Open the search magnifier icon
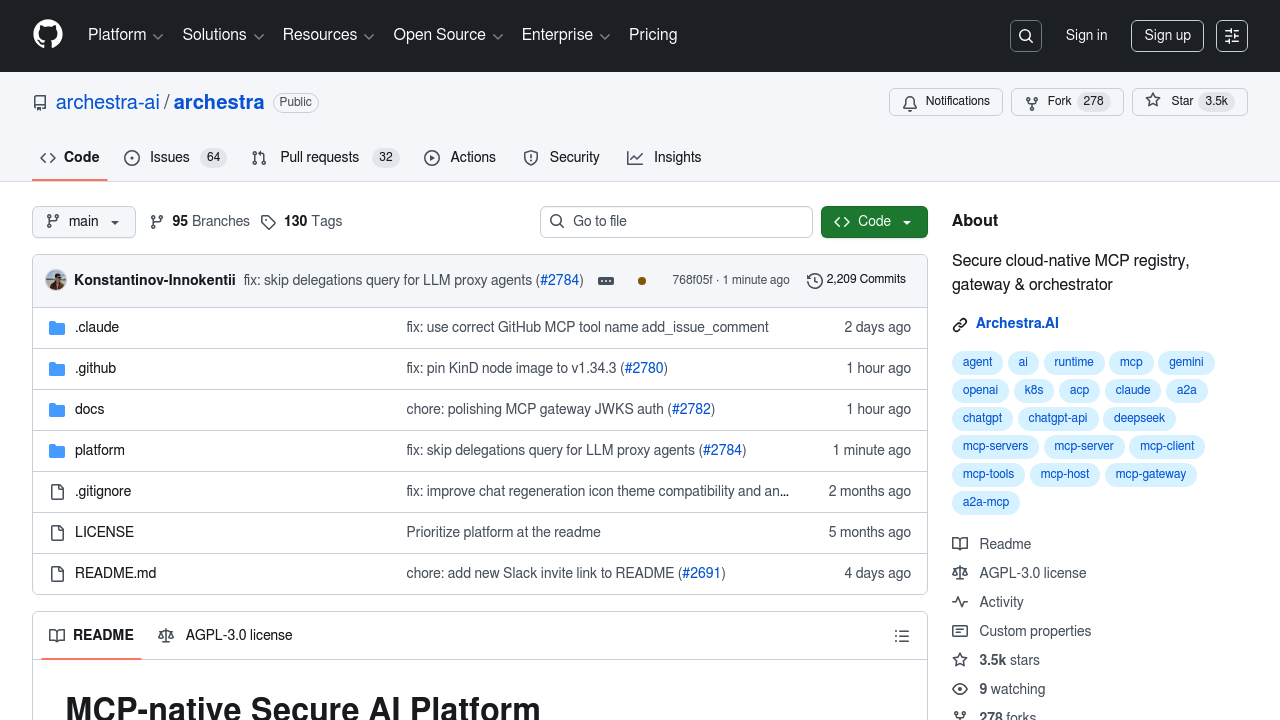Viewport: 1280px width, 720px height. (1025, 36)
